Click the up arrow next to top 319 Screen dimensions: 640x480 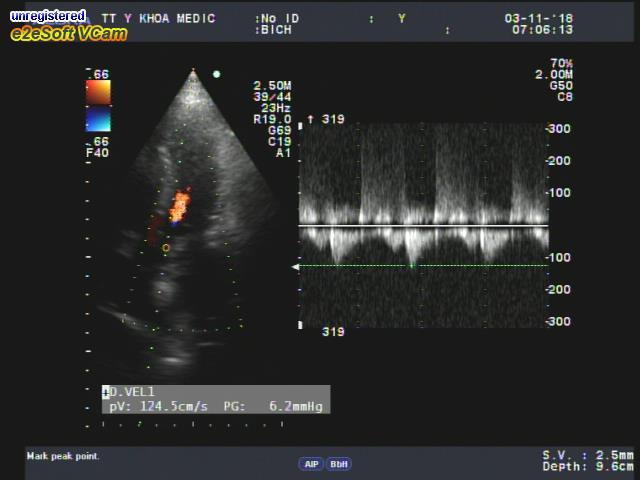(x=310, y=119)
